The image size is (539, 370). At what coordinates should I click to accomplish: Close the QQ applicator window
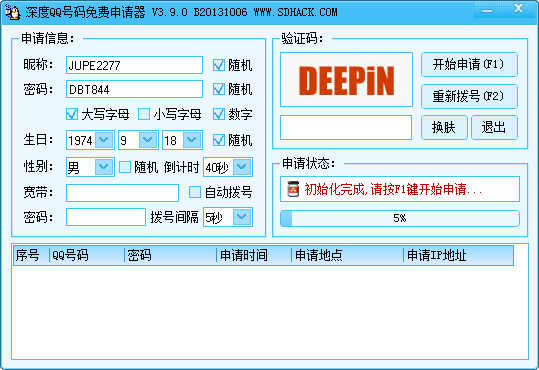click(518, 9)
